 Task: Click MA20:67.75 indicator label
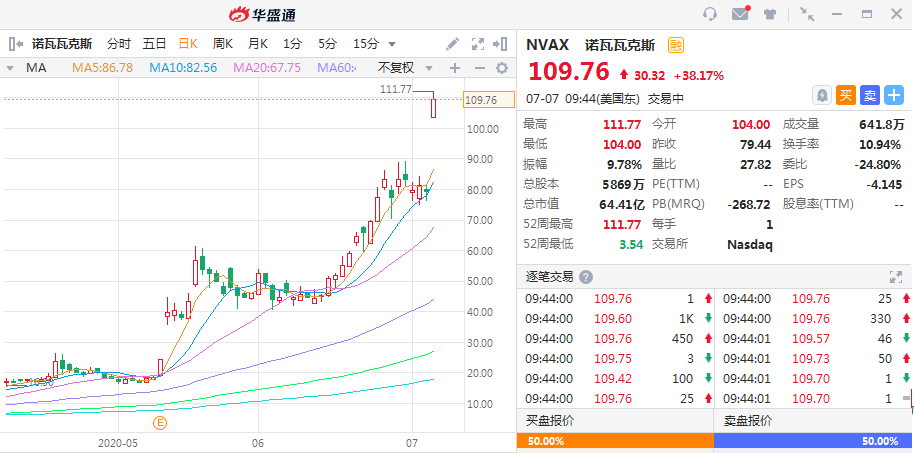(x=267, y=68)
